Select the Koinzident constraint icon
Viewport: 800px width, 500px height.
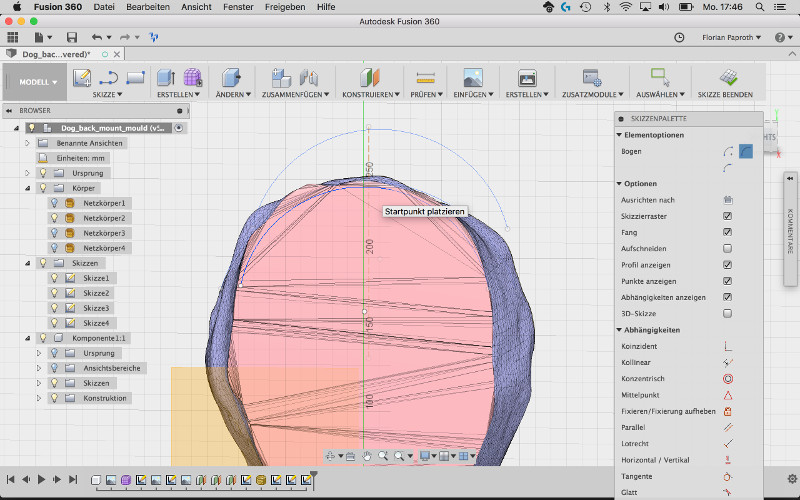[727, 346]
